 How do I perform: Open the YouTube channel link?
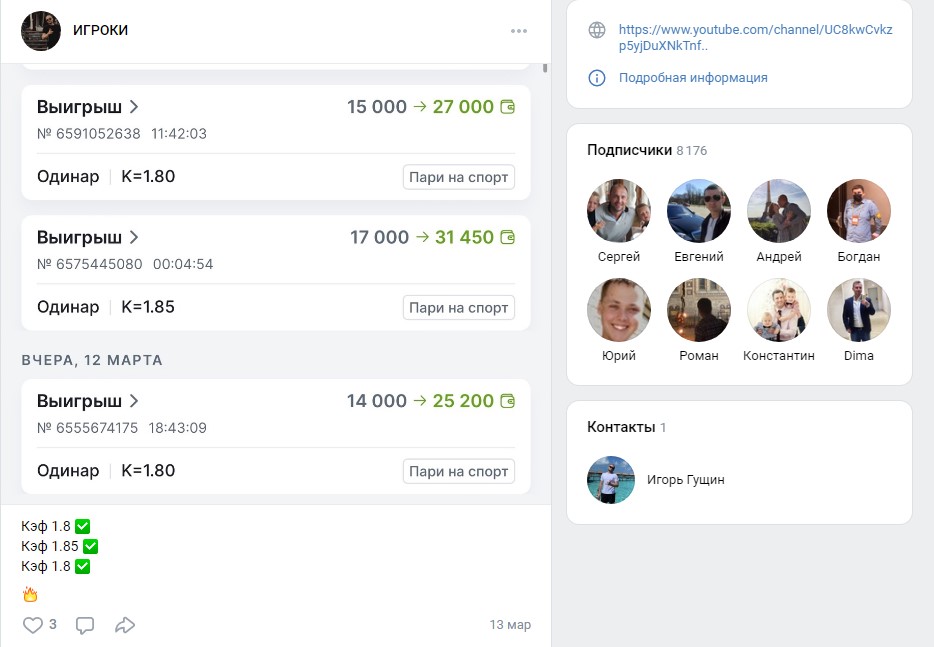pos(755,38)
